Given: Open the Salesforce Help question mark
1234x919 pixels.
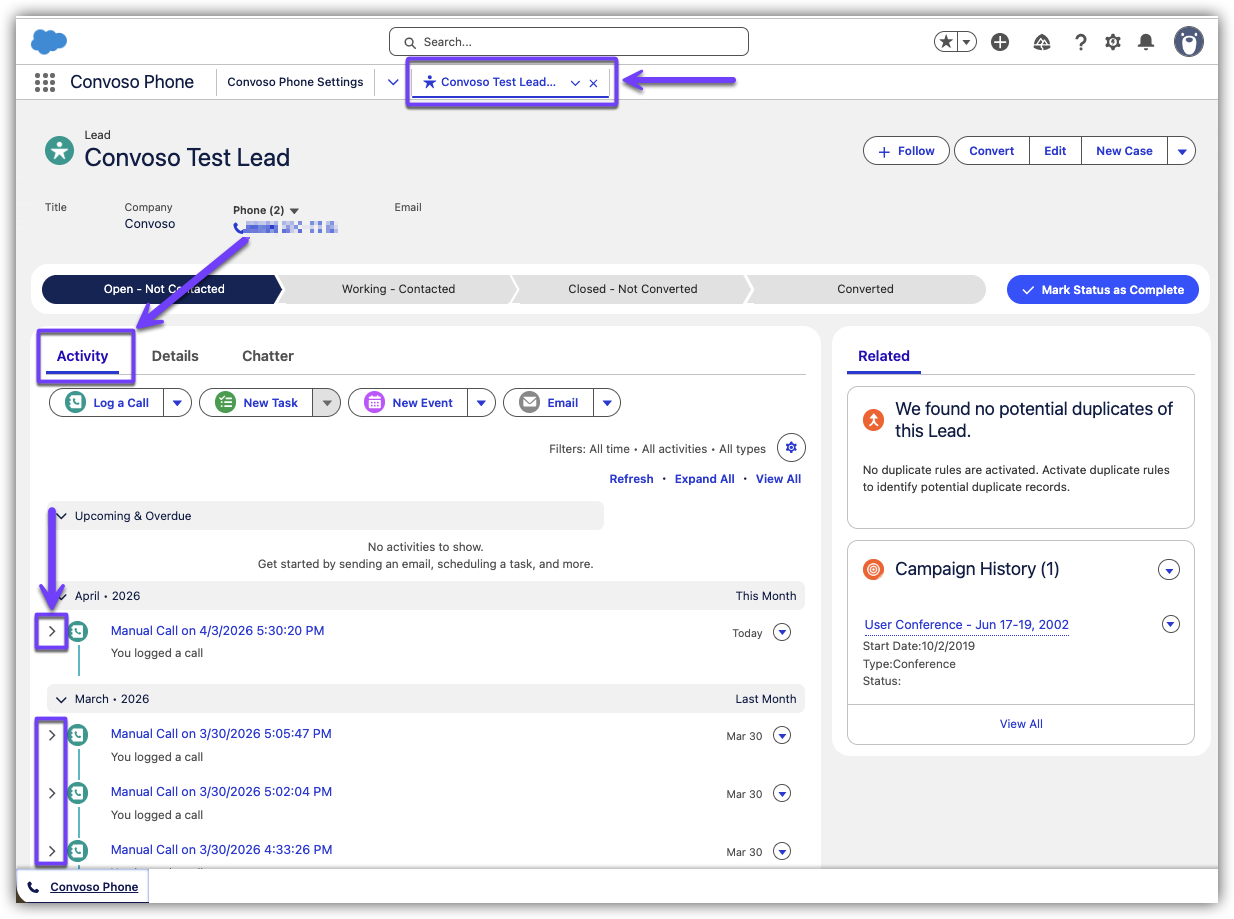Looking at the screenshot, I should 1080,42.
